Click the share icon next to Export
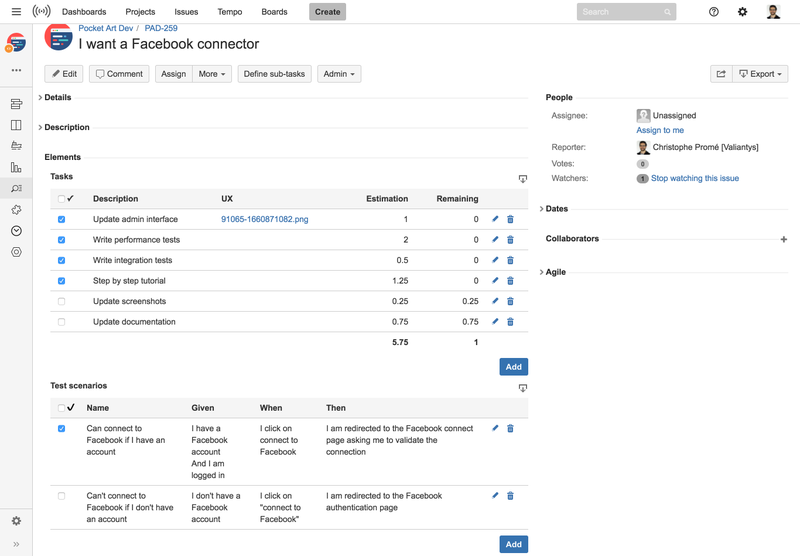The height and width of the screenshot is (556, 800). (x=720, y=74)
